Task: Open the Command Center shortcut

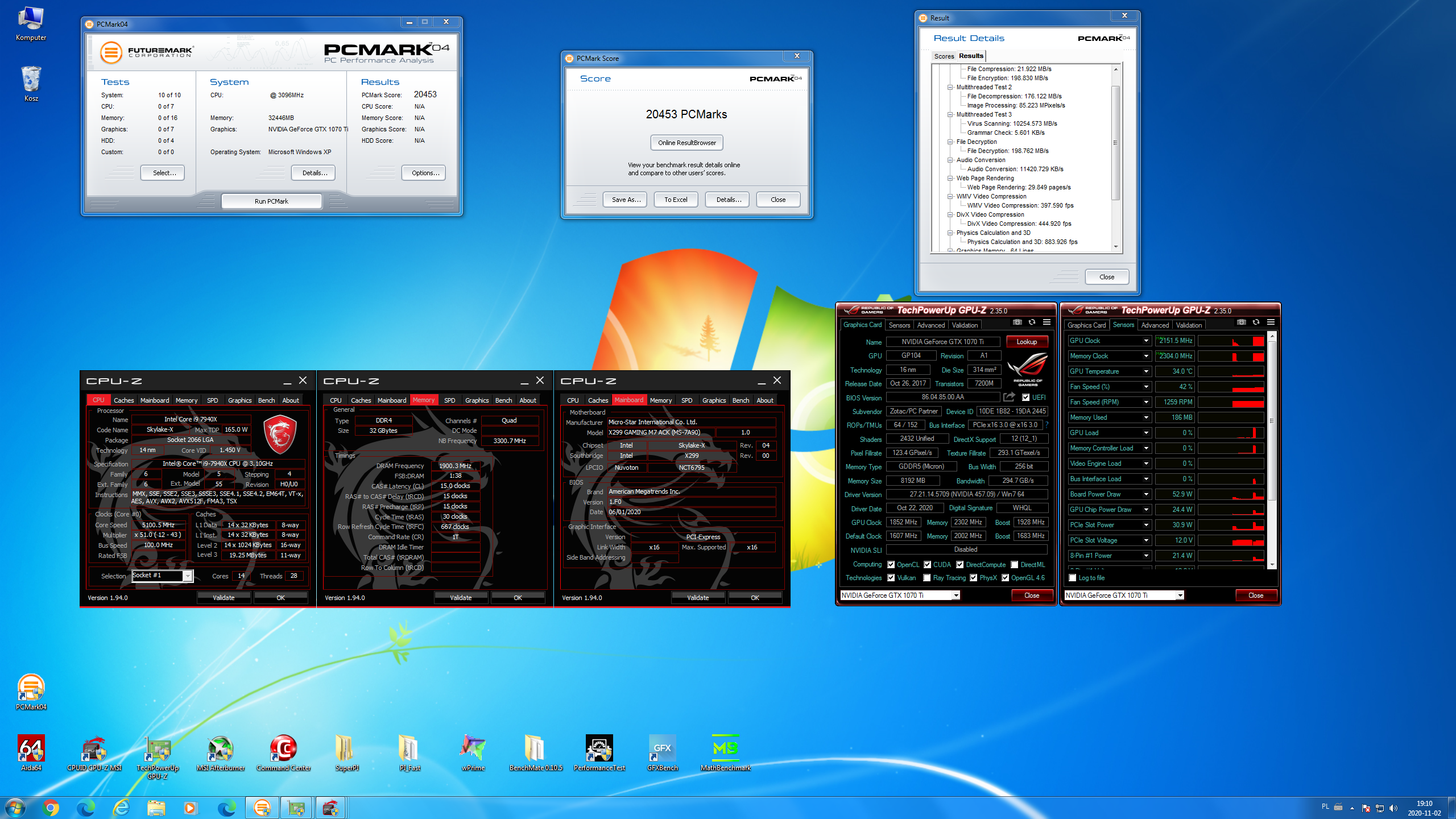Action: 283,753
